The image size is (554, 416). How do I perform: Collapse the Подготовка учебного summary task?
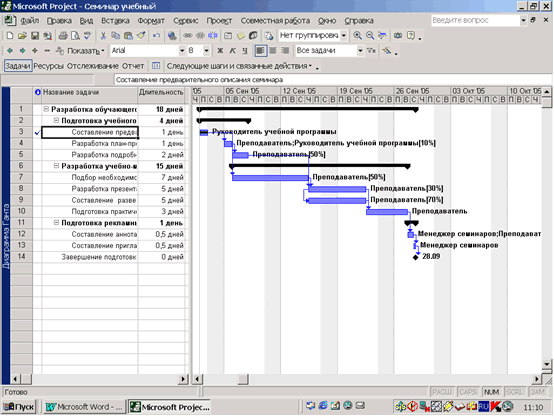tap(56, 121)
